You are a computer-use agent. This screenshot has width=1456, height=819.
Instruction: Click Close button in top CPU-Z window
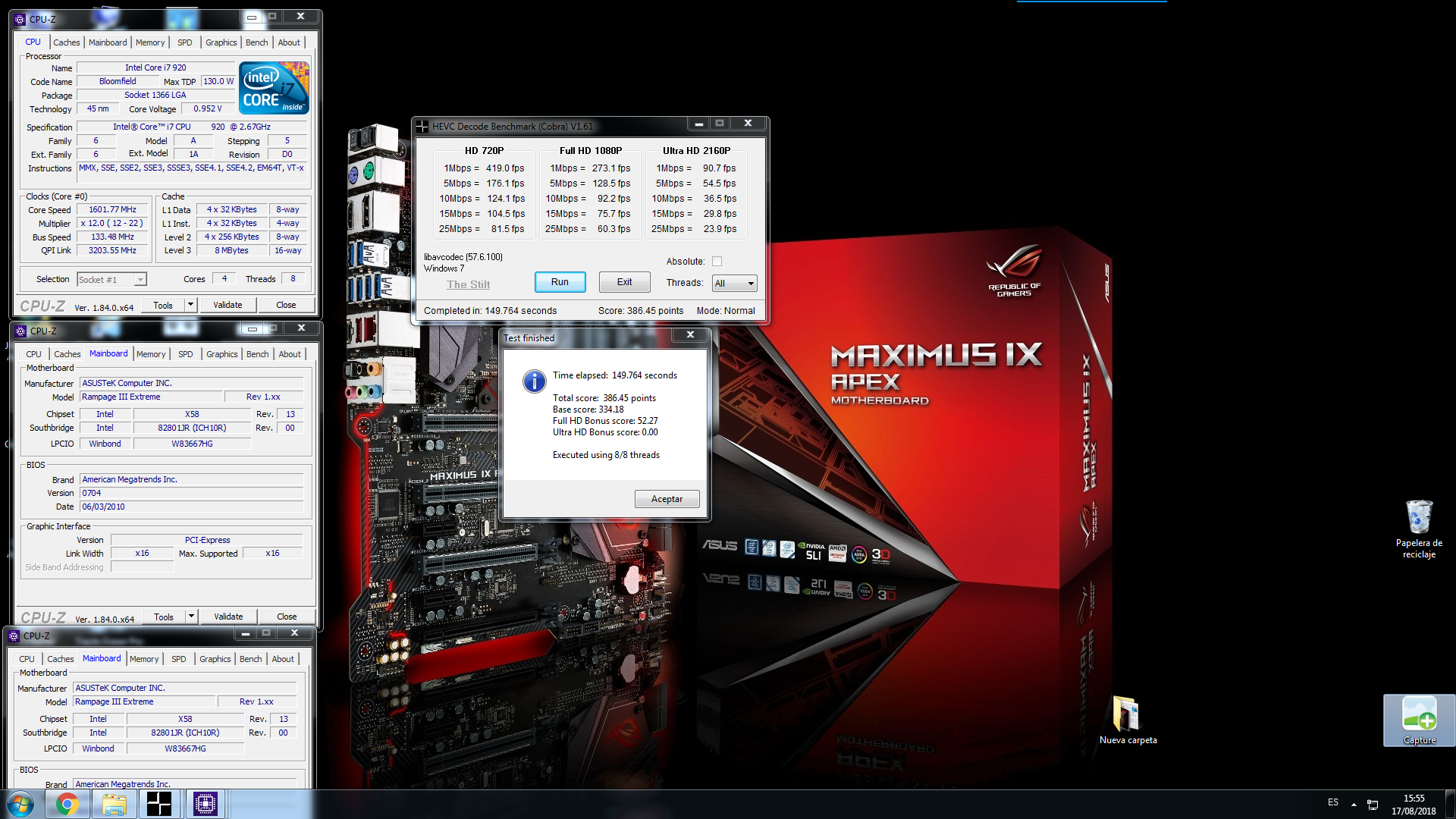(286, 305)
